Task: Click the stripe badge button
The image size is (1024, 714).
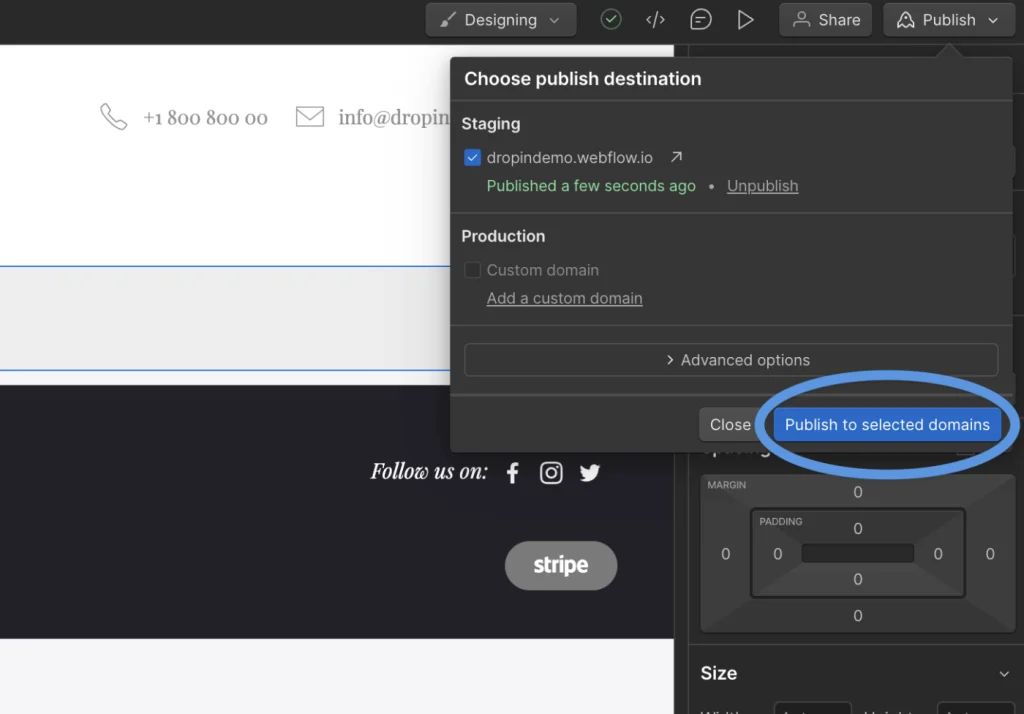Action: pyautogui.click(x=560, y=565)
